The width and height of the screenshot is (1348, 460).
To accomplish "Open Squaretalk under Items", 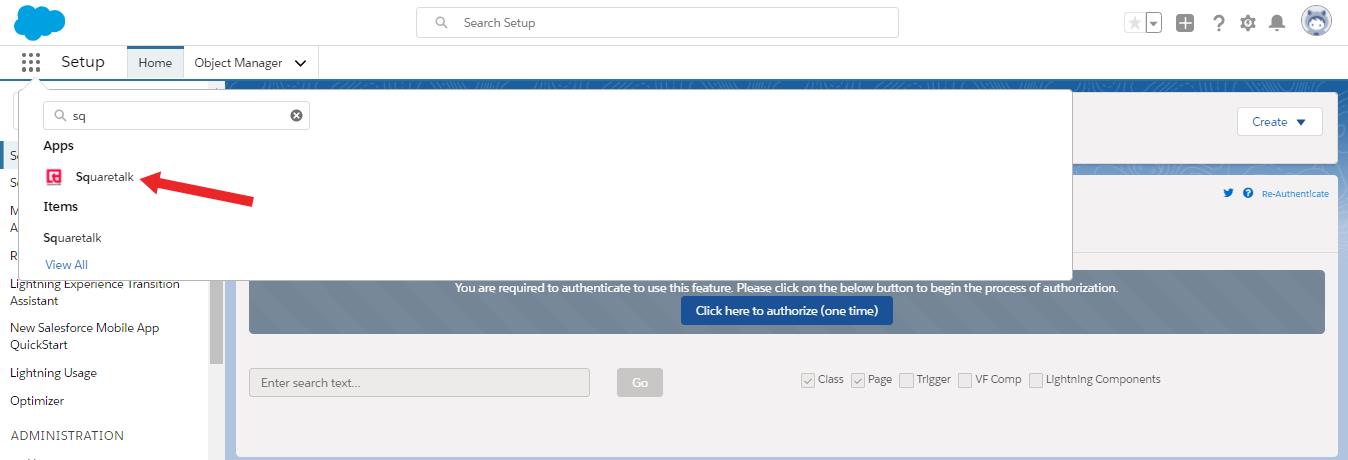I will pyautogui.click(x=72, y=238).
